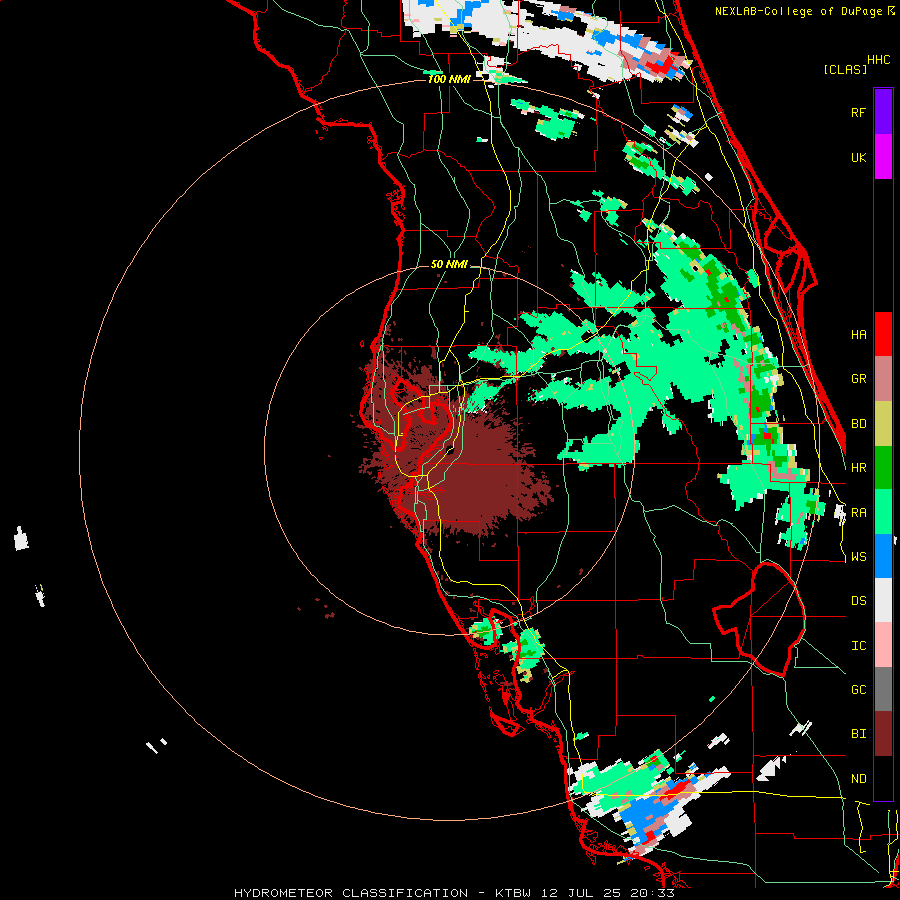The width and height of the screenshot is (900, 900).
Task: Click the "100 NMI" range ring label
Action: click(449, 79)
